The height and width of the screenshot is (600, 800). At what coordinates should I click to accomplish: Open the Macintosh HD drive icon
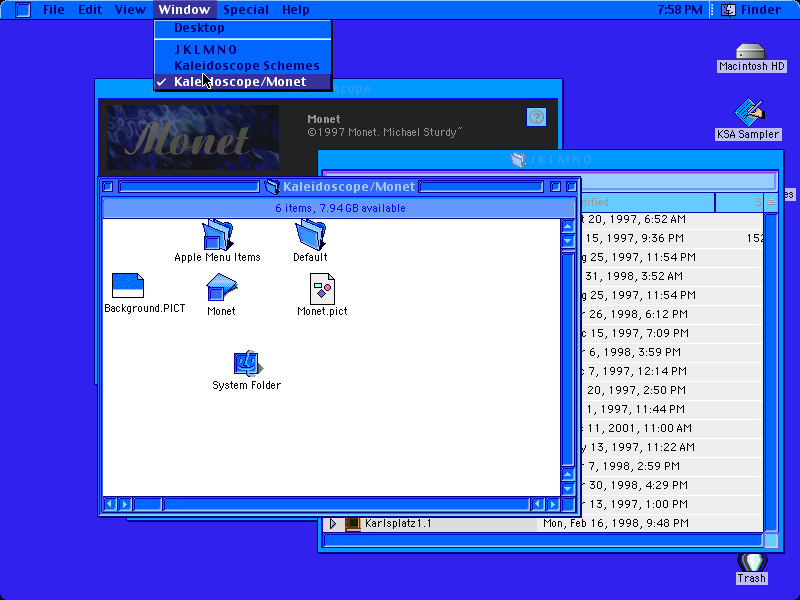click(x=751, y=51)
